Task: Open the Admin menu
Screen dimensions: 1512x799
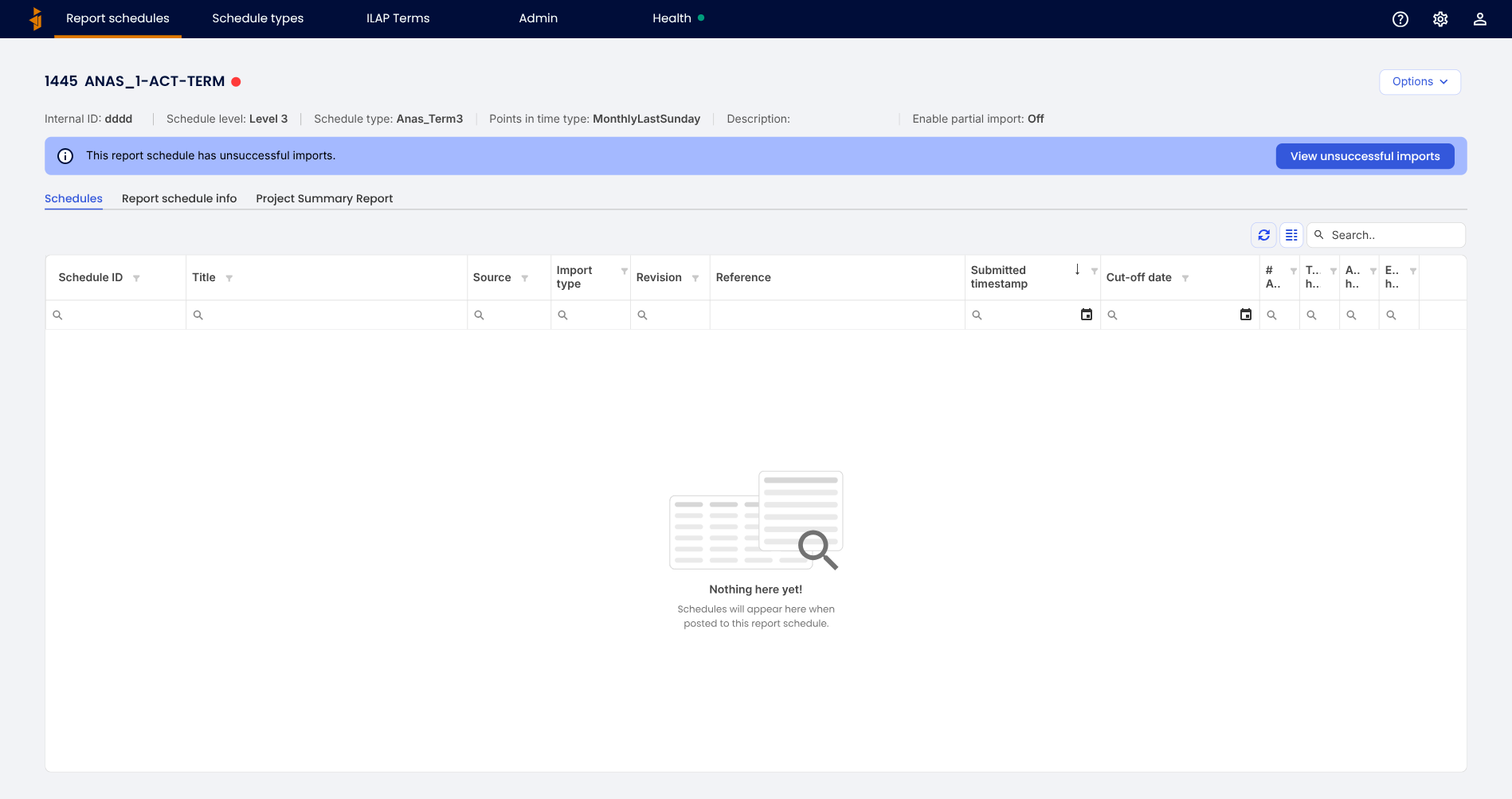Action: [539, 18]
